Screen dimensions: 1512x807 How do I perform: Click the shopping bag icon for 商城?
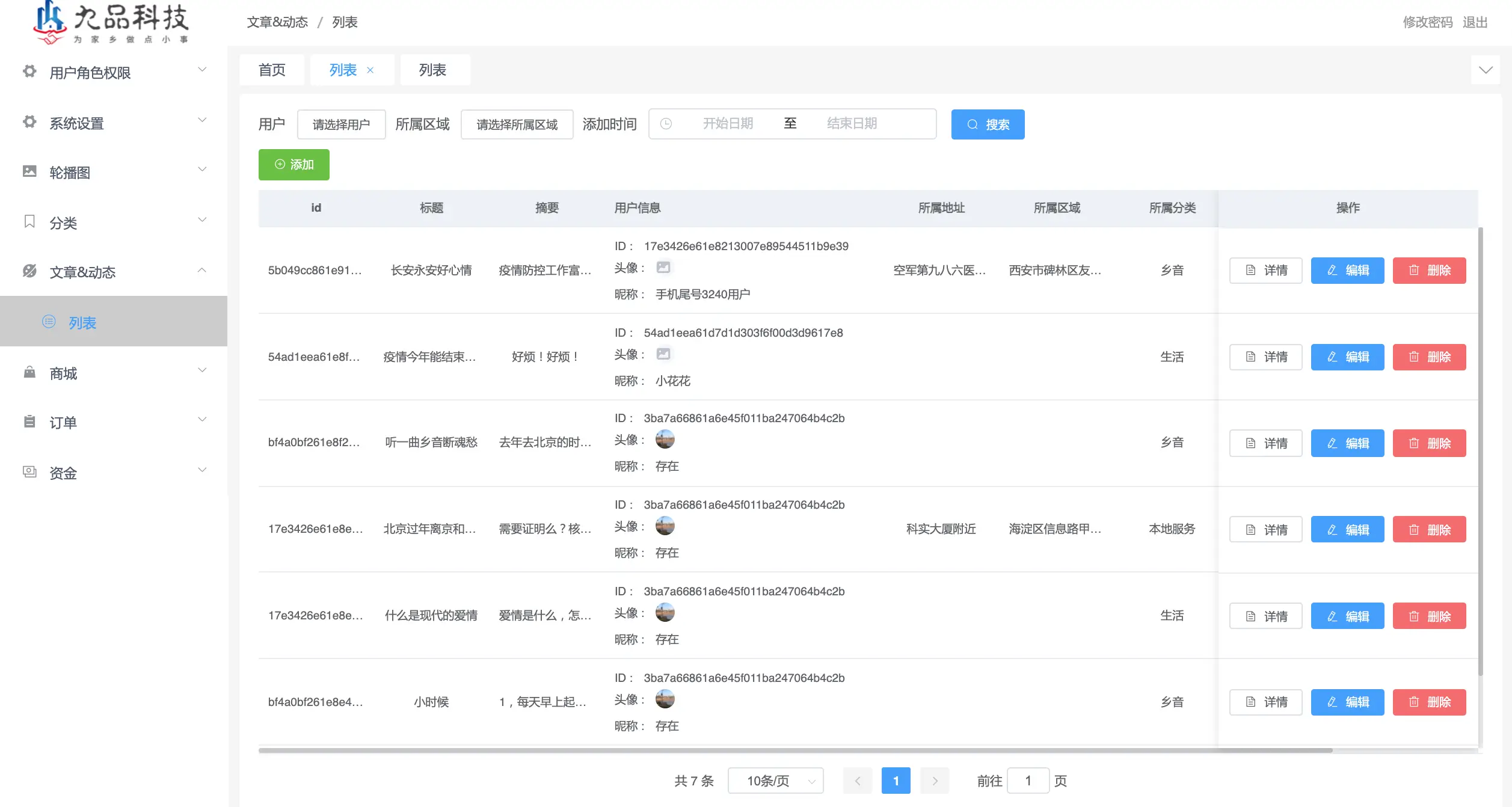pyautogui.click(x=29, y=372)
